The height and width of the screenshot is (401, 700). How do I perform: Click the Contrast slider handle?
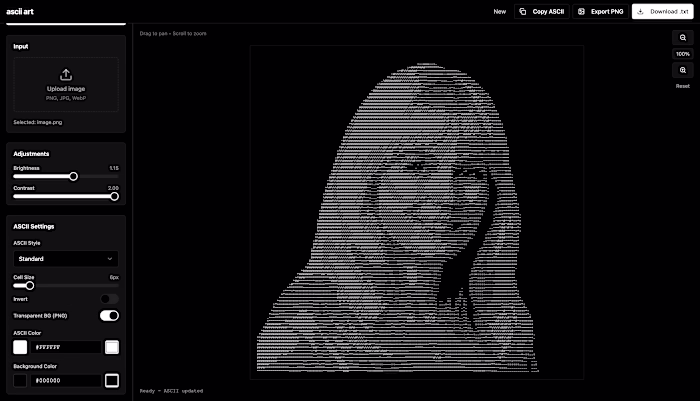114,196
